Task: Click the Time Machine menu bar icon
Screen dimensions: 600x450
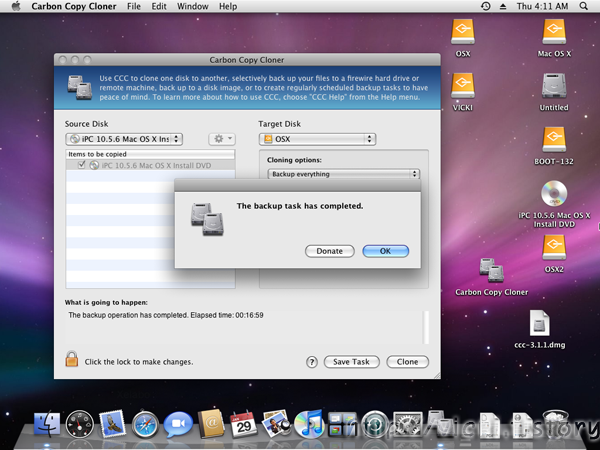Action: coord(486,6)
